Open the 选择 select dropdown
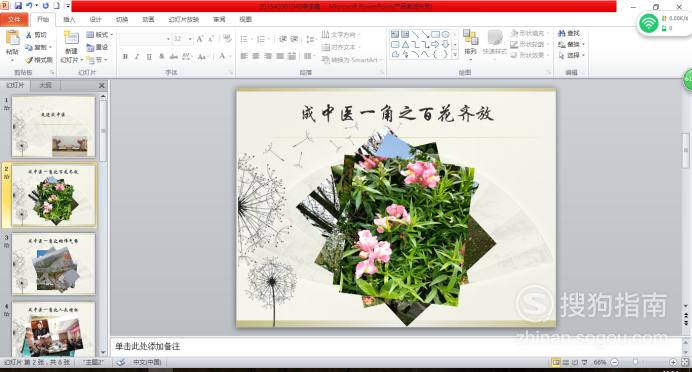Image resolution: width=692 pixels, height=372 pixels. pyautogui.click(x=572, y=56)
